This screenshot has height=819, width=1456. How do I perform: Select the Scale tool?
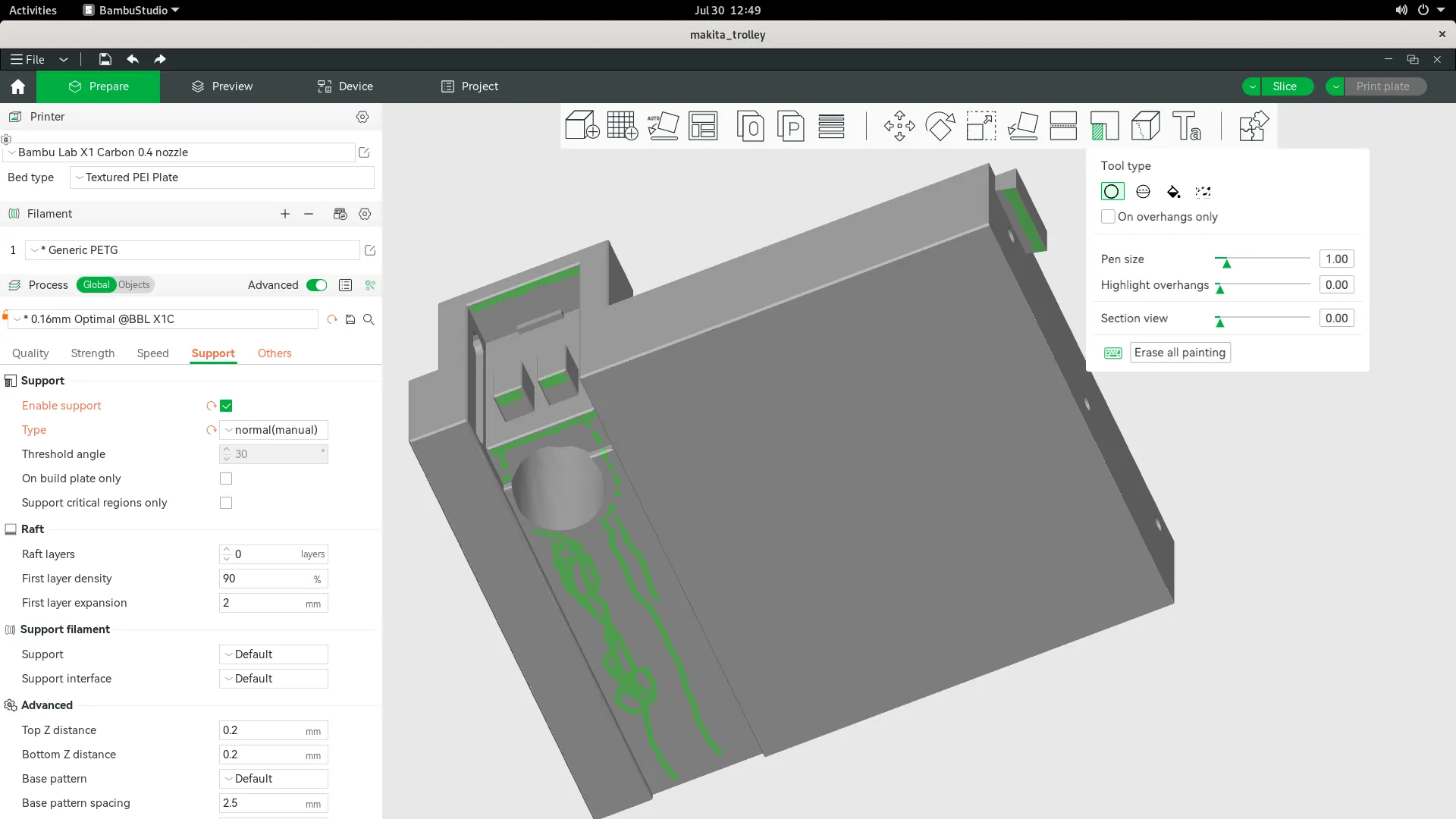pyautogui.click(x=981, y=126)
